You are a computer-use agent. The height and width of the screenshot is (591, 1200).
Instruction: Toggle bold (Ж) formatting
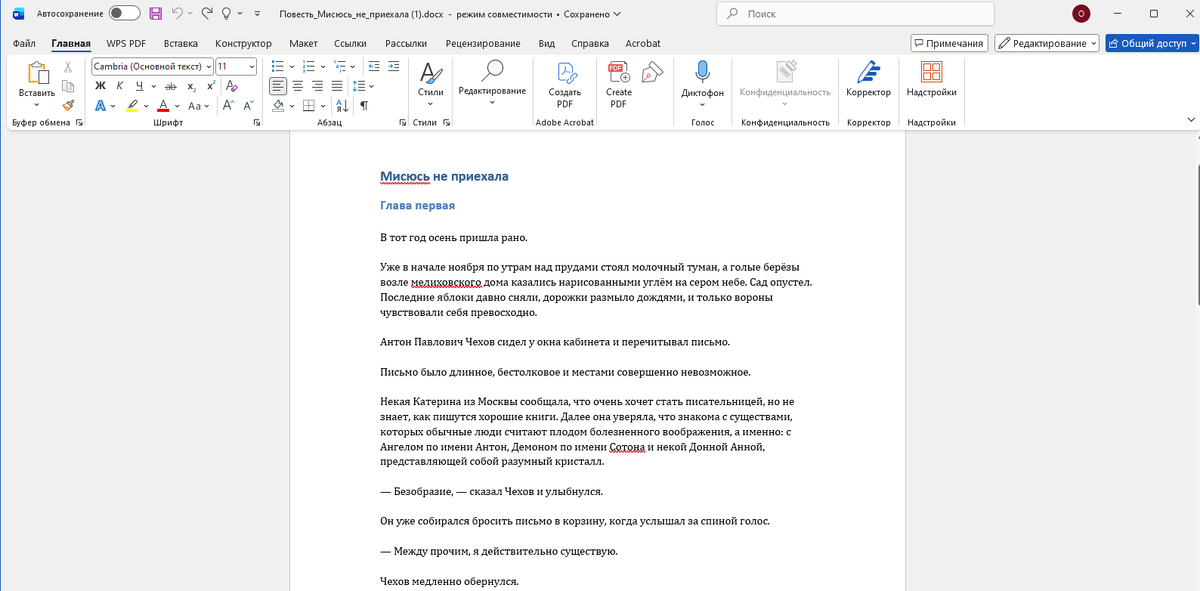(x=101, y=86)
